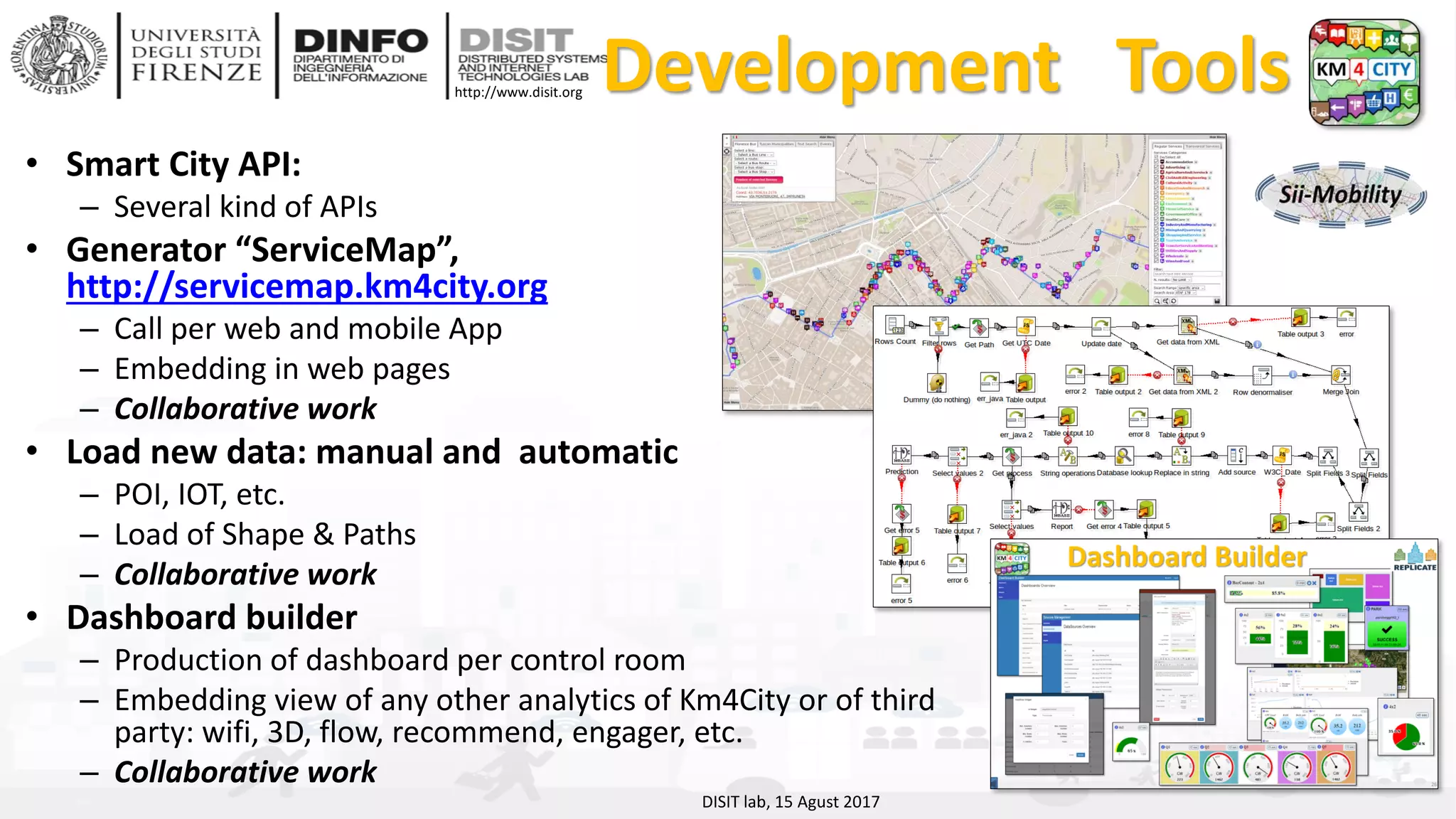Switch to the Transversal Services tab
Image resolution: width=1456 pixels, height=819 pixels.
pos(1203,146)
